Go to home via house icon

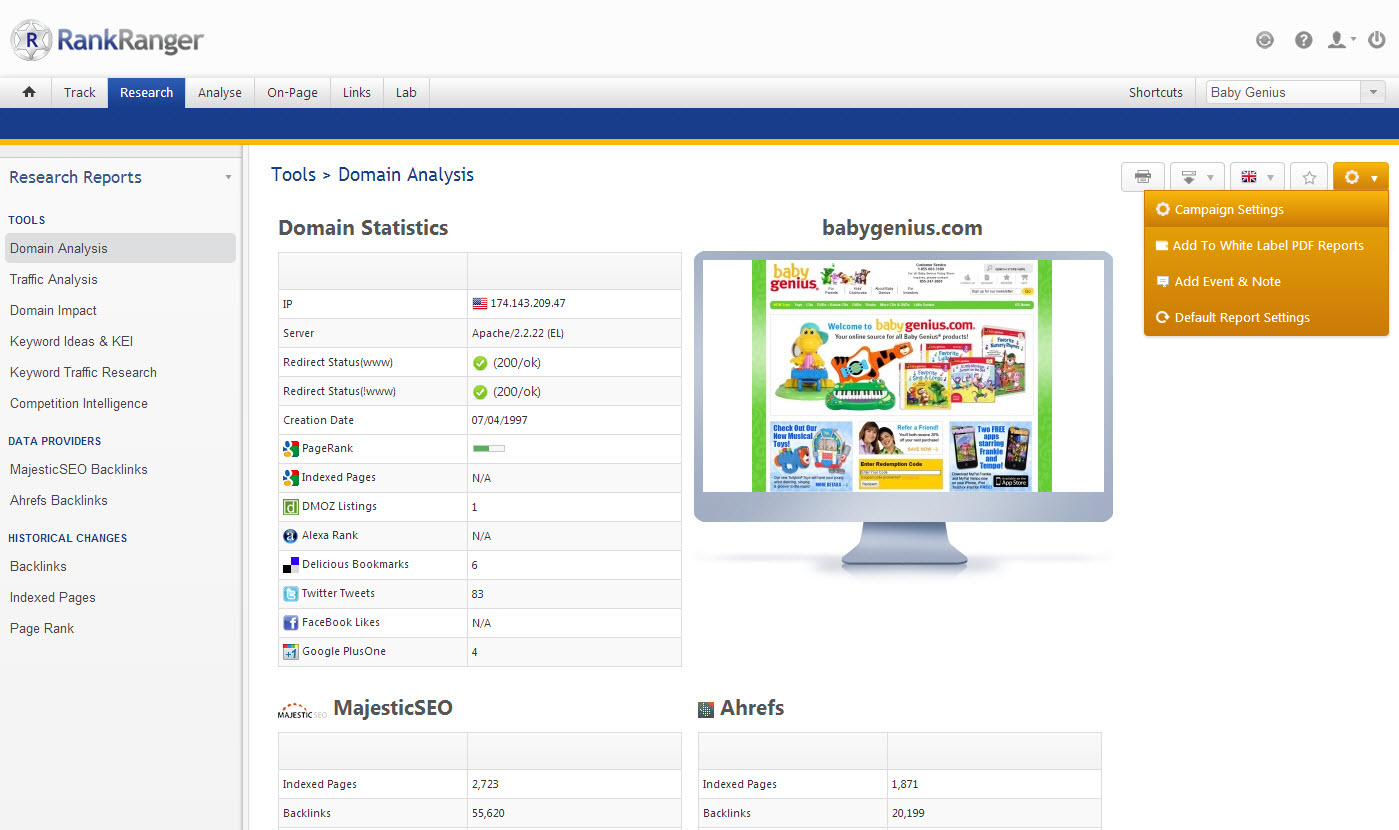29,92
